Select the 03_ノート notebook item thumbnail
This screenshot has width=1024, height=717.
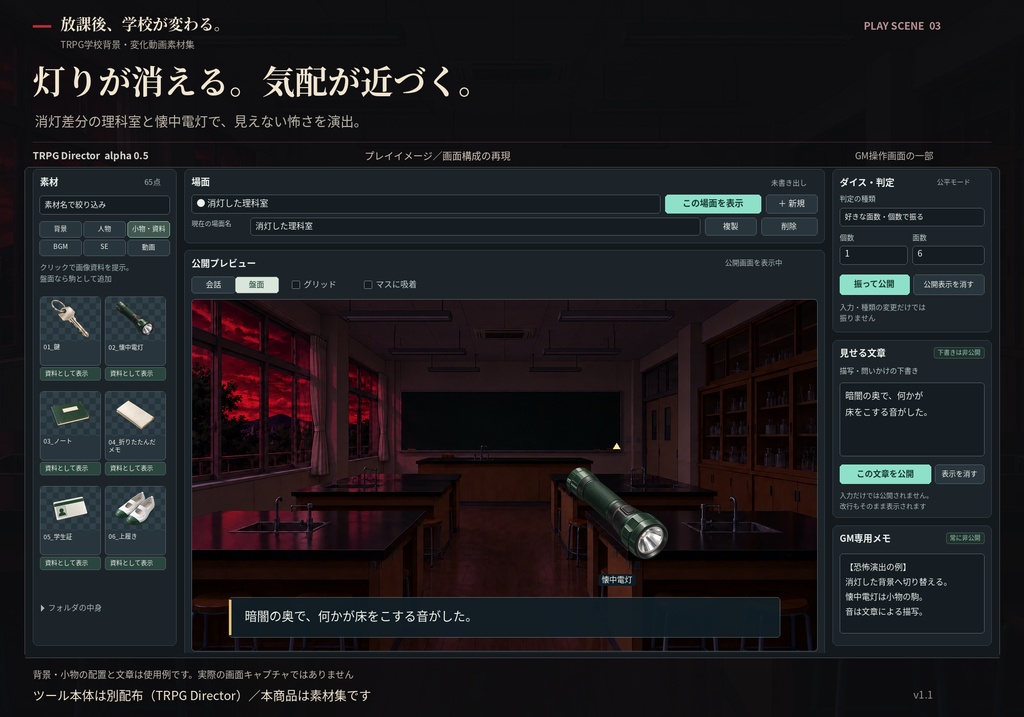coord(70,425)
